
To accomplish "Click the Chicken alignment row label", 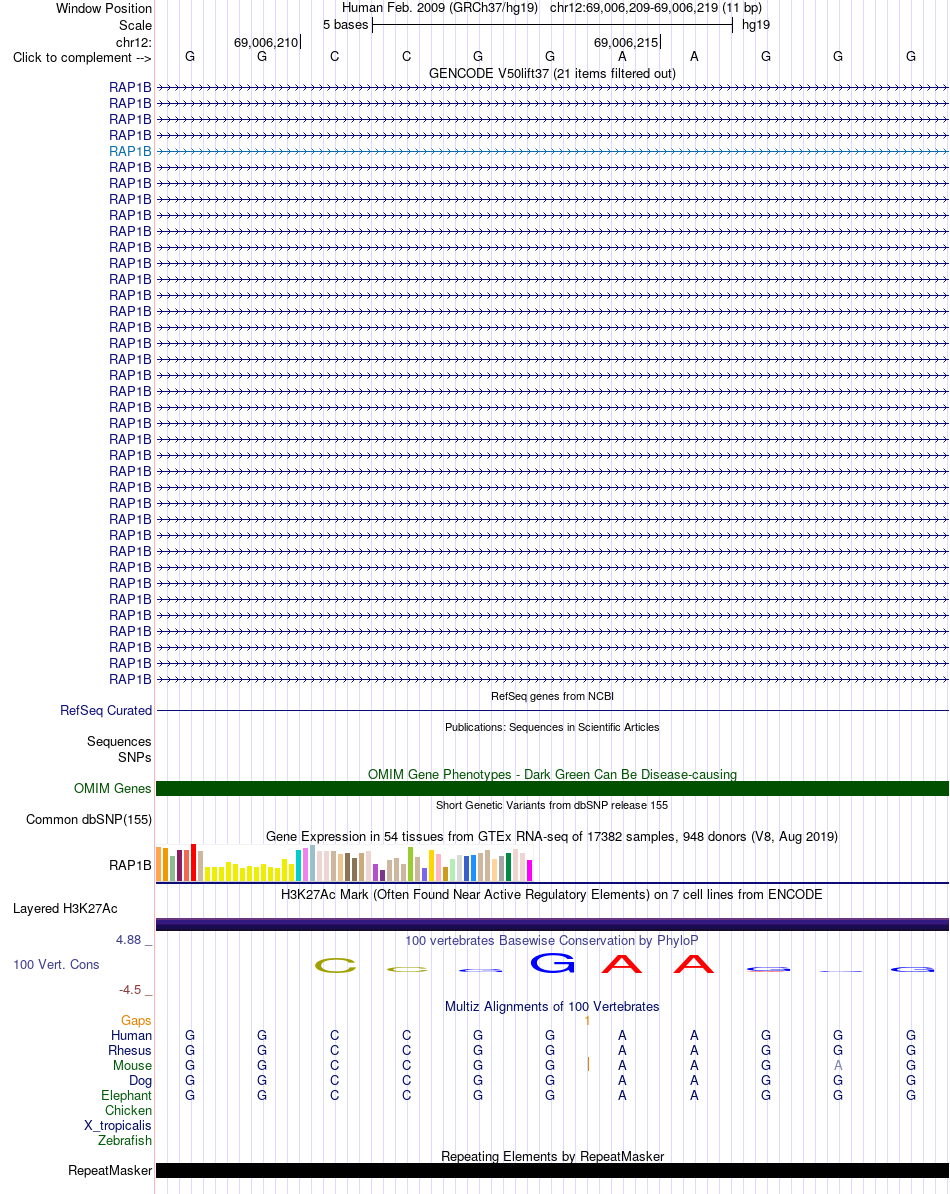I will (x=129, y=1111).
